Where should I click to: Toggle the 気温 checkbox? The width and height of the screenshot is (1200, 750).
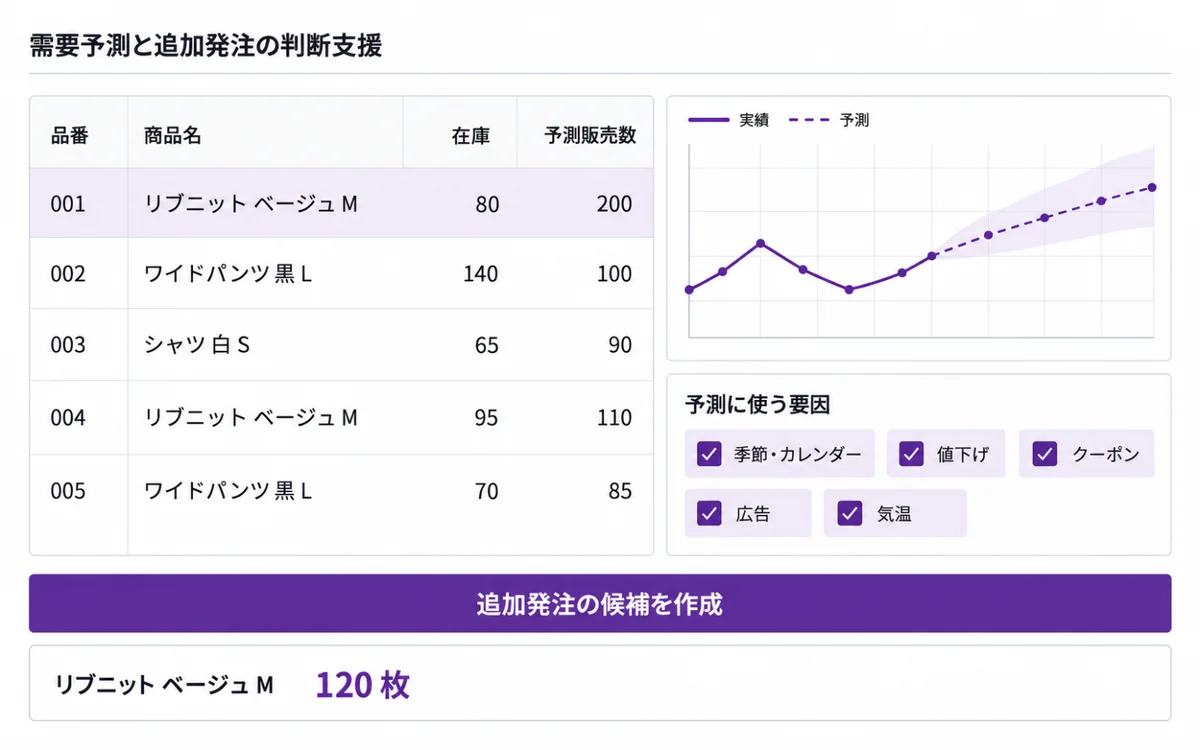pos(850,513)
